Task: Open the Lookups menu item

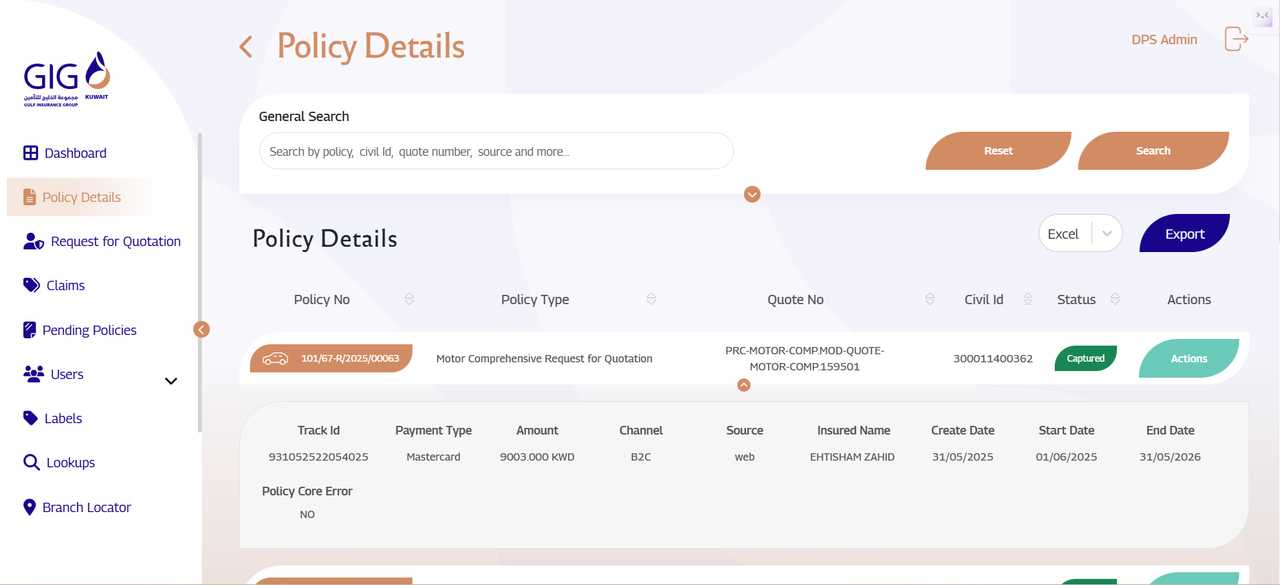Action: pos(71,462)
